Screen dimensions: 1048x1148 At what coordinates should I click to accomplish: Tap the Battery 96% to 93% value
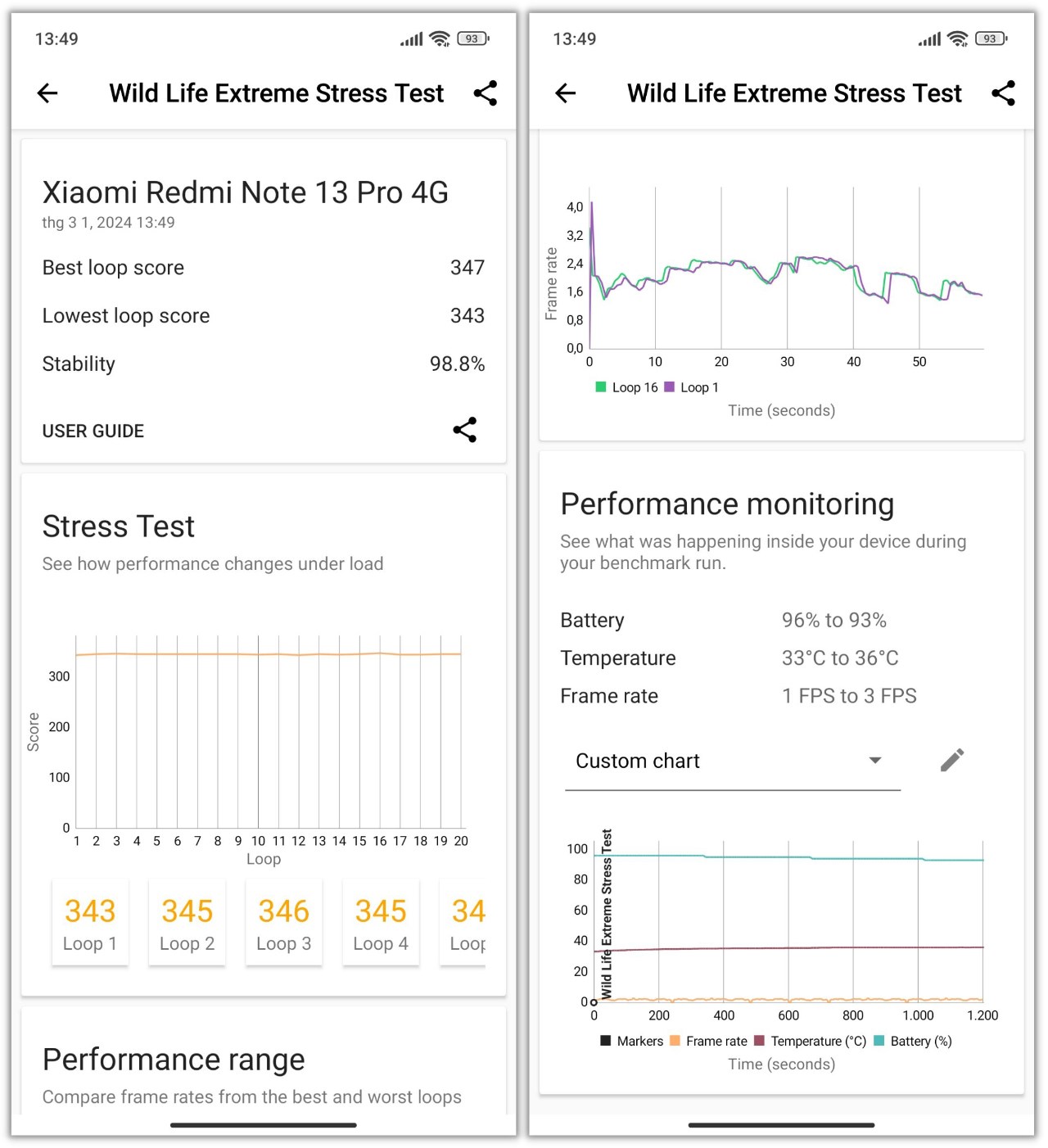(x=834, y=621)
